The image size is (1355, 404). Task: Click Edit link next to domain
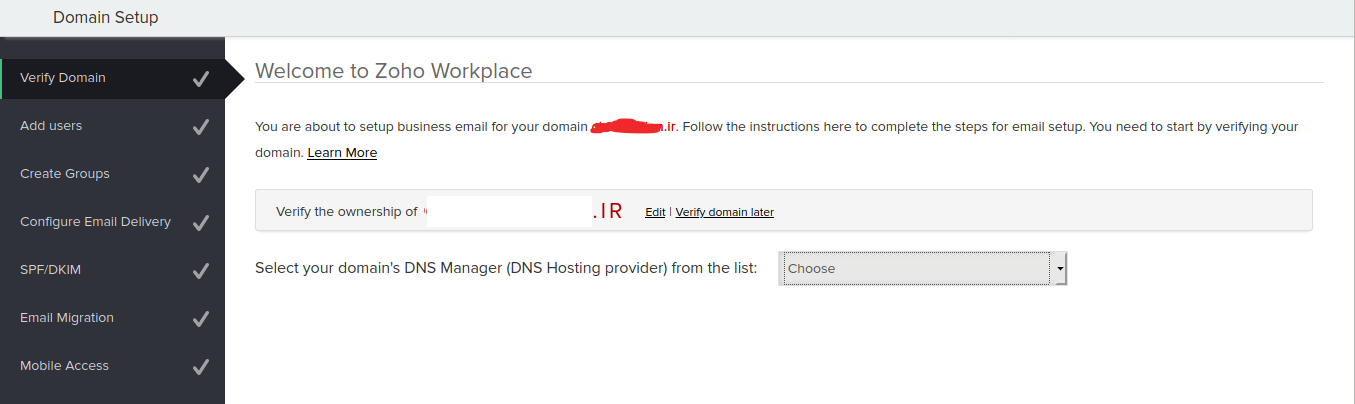click(x=655, y=212)
